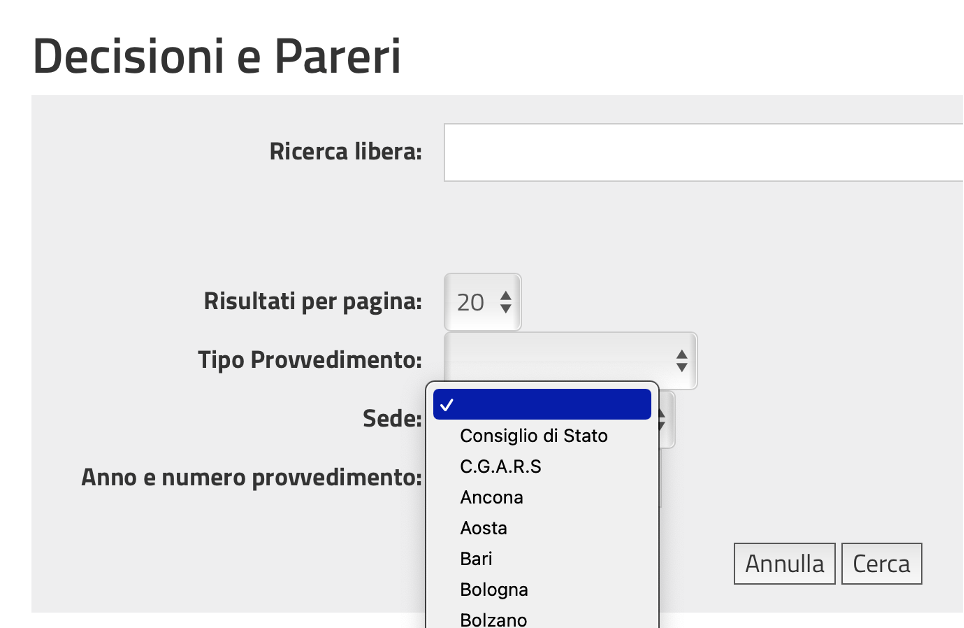This screenshot has width=964, height=628.
Task: Click the Ricerca libera text field
Action: (x=700, y=153)
